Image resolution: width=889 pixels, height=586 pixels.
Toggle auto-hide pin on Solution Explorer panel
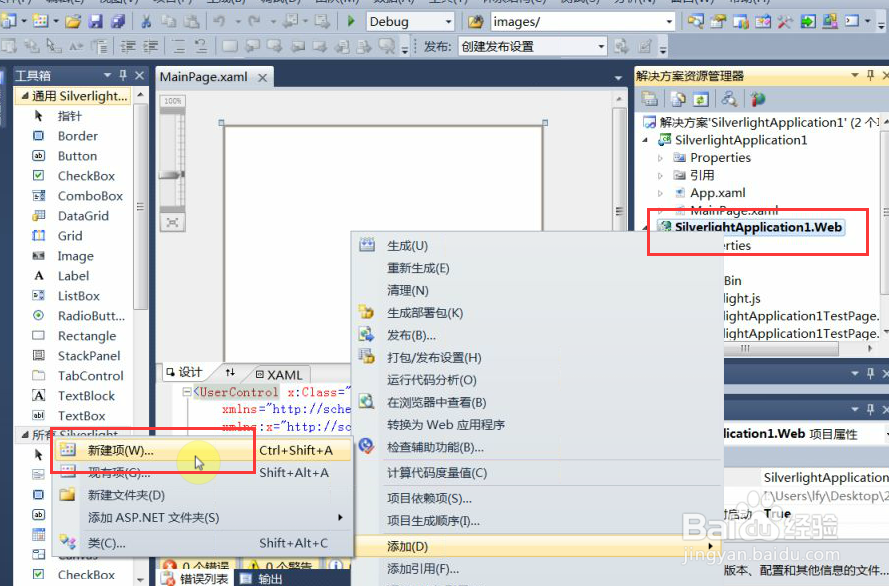870,75
